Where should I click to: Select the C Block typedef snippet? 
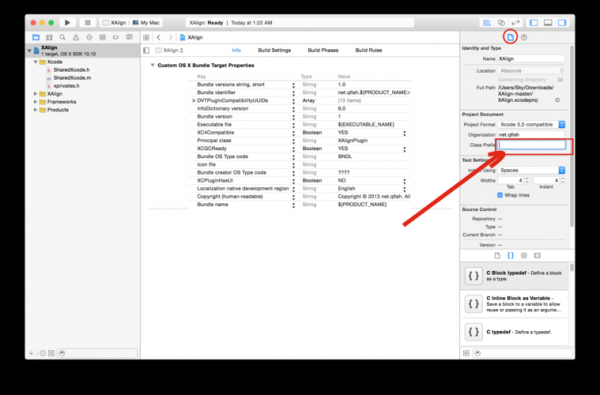coord(515,276)
